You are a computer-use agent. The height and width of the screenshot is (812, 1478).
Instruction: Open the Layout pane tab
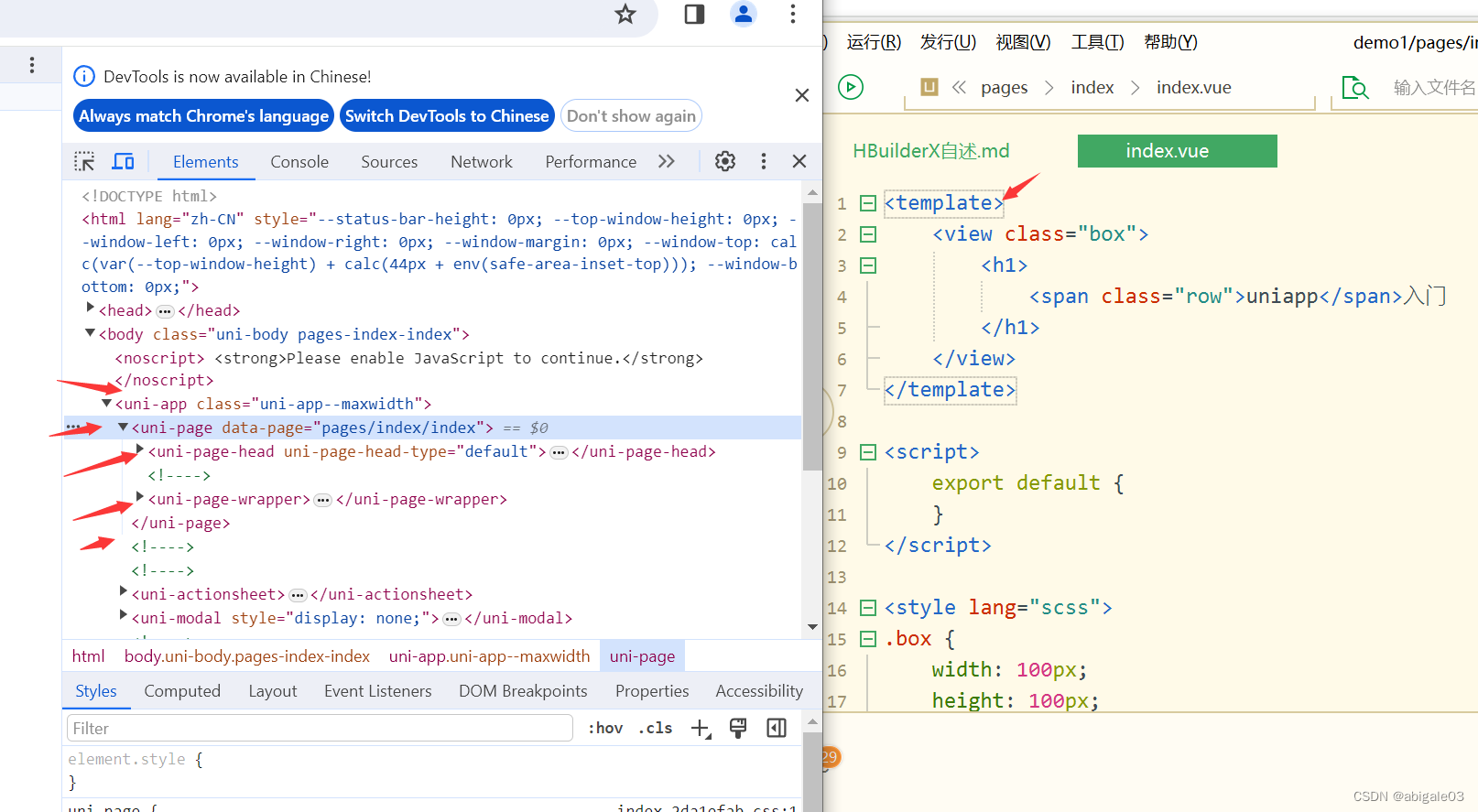(273, 691)
